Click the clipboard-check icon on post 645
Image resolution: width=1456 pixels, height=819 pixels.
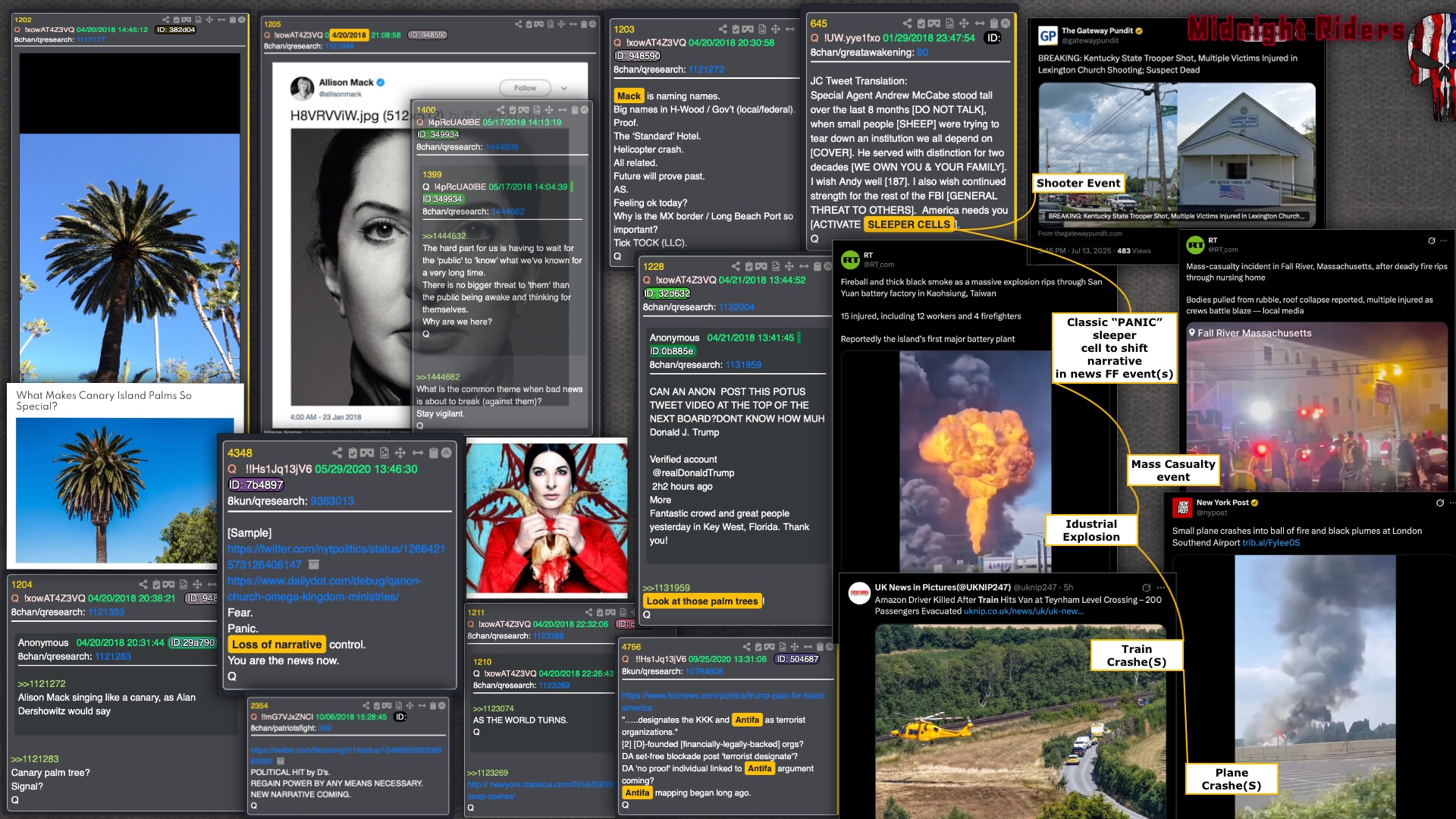click(x=921, y=24)
